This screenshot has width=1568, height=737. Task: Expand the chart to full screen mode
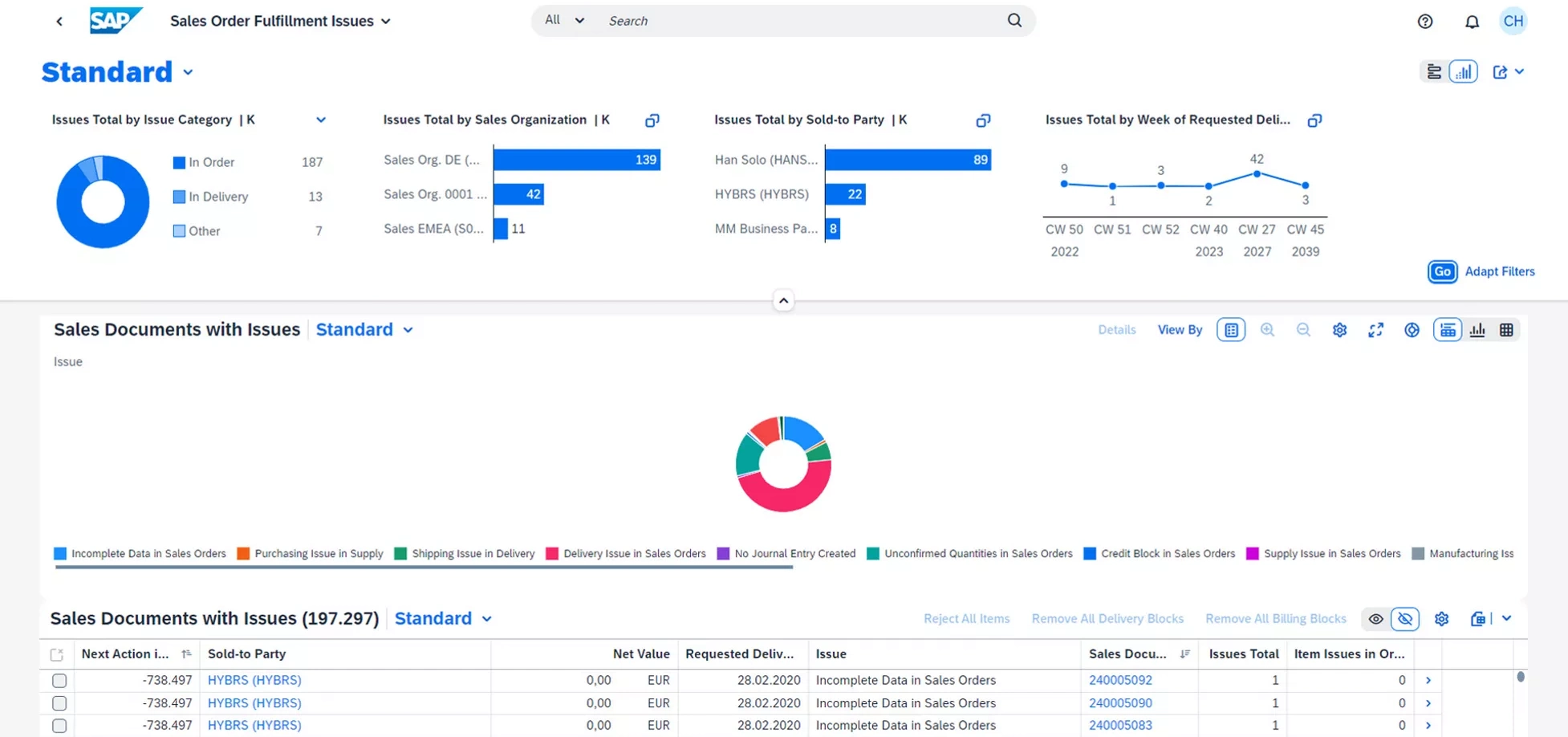pos(1375,329)
